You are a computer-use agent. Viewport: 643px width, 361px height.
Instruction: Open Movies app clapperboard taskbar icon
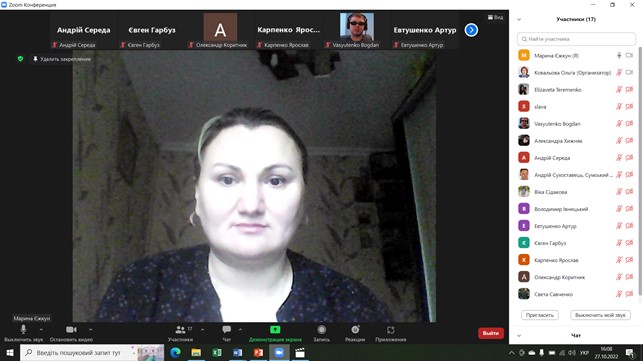pyautogui.click(x=300, y=353)
